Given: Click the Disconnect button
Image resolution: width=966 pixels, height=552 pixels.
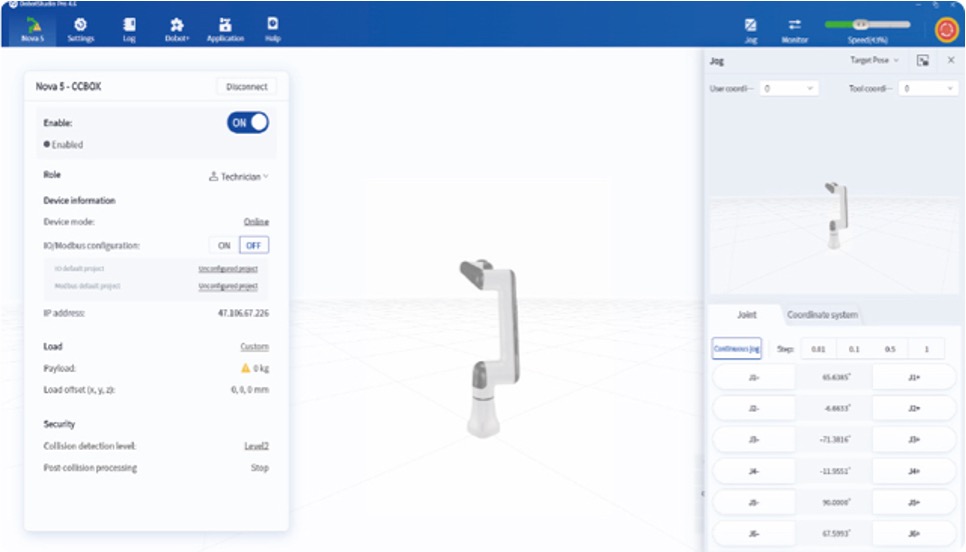Looking at the screenshot, I should pyautogui.click(x=246, y=87).
